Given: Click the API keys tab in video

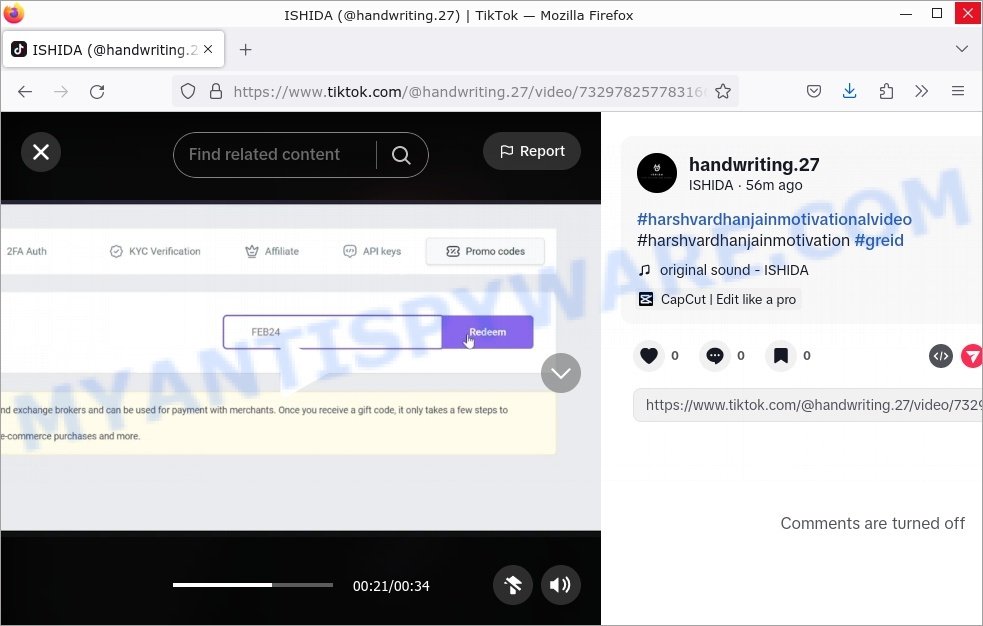Looking at the screenshot, I should [x=372, y=251].
